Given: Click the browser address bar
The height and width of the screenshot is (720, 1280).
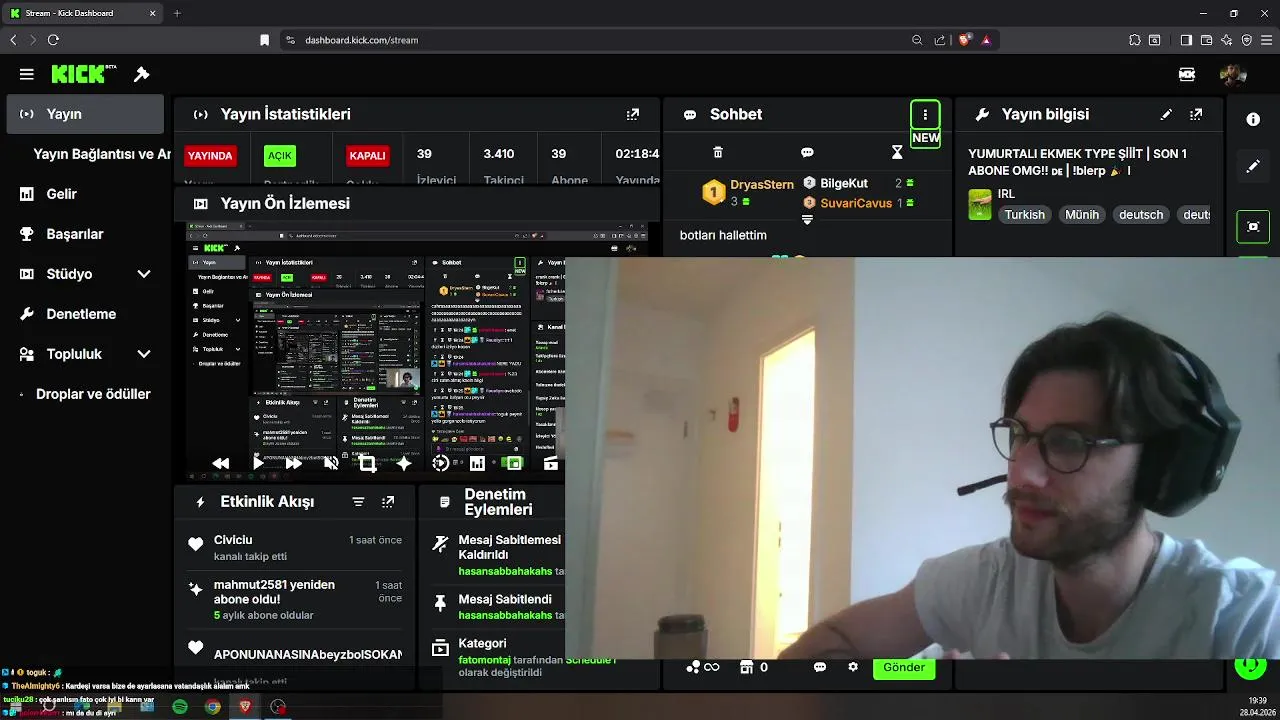Looking at the screenshot, I should pyautogui.click(x=600, y=40).
